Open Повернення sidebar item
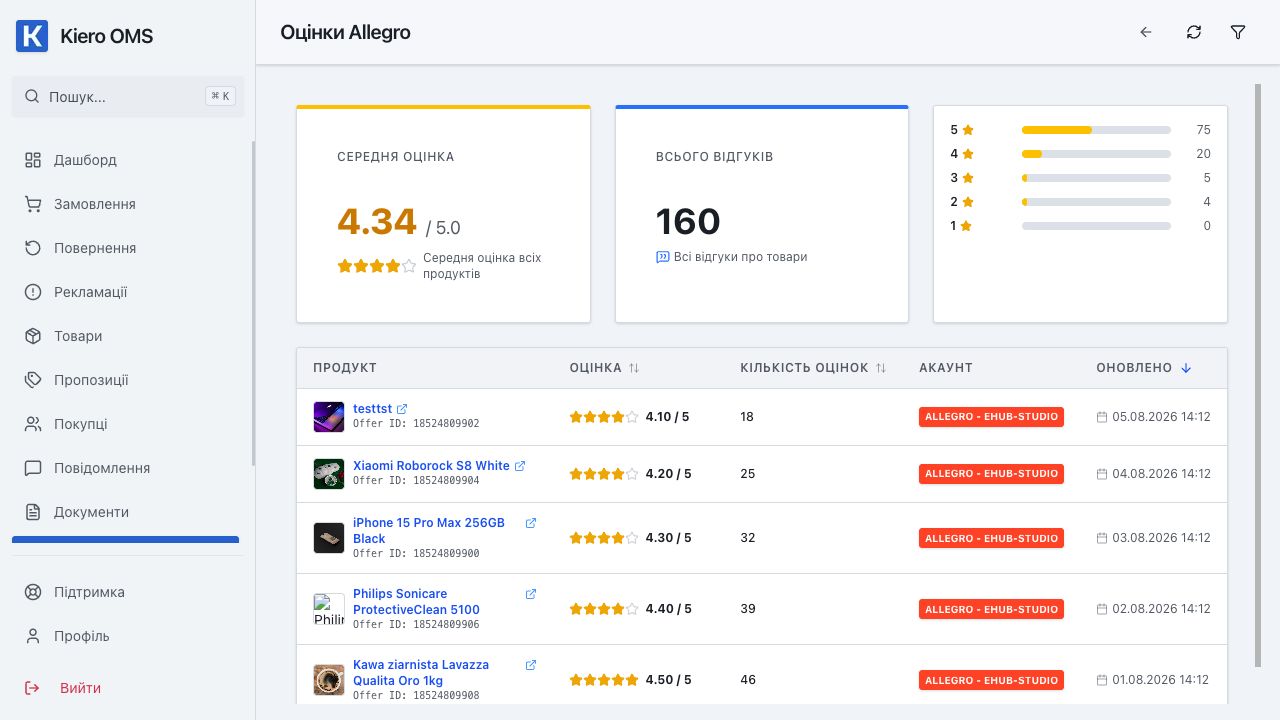 coord(126,248)
